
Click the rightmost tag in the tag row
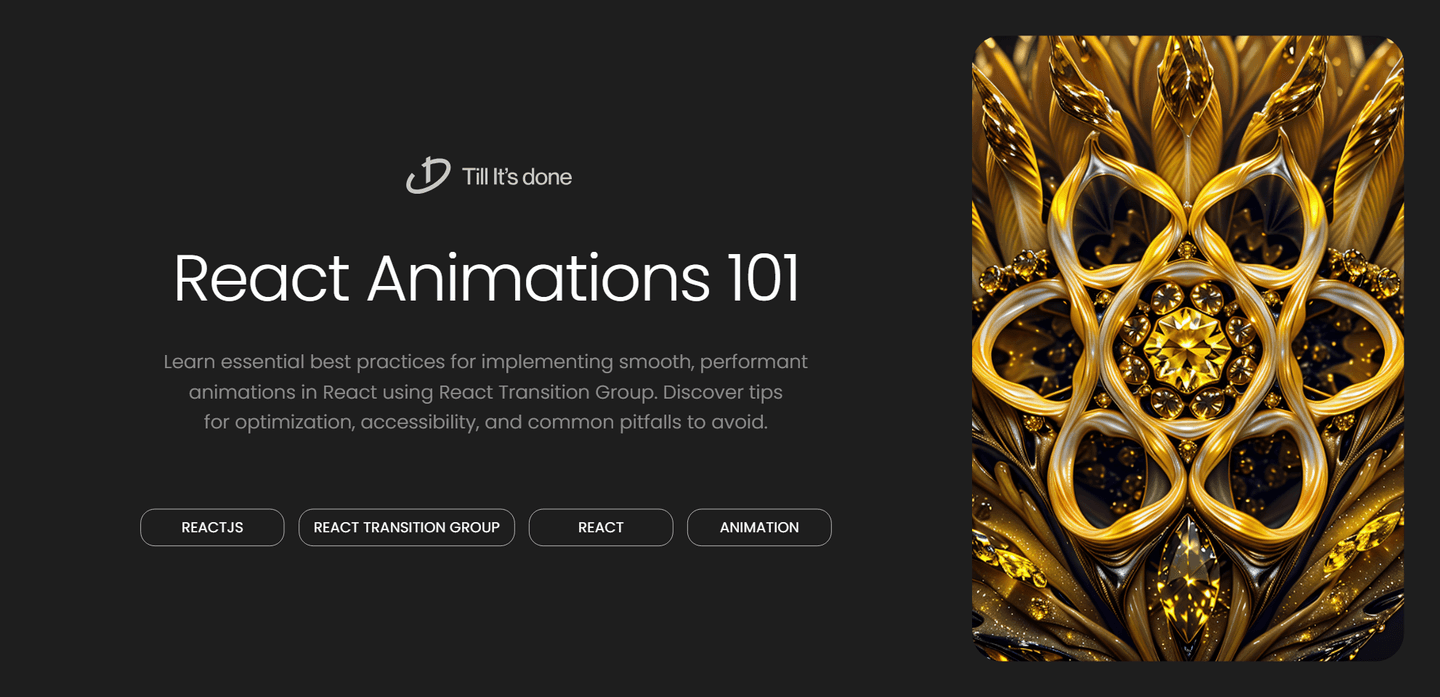coord(759,527)
